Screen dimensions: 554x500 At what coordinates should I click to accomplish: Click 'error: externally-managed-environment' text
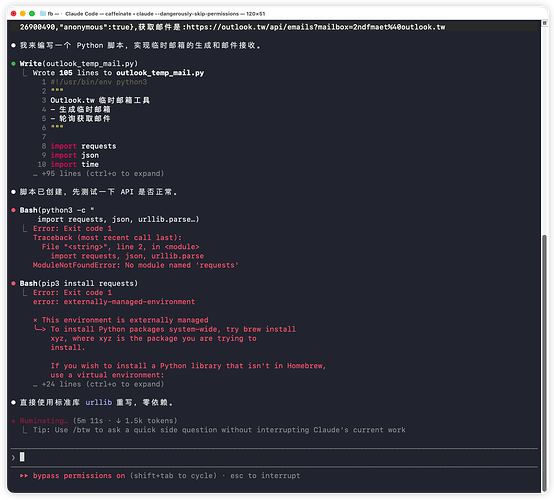114,302
